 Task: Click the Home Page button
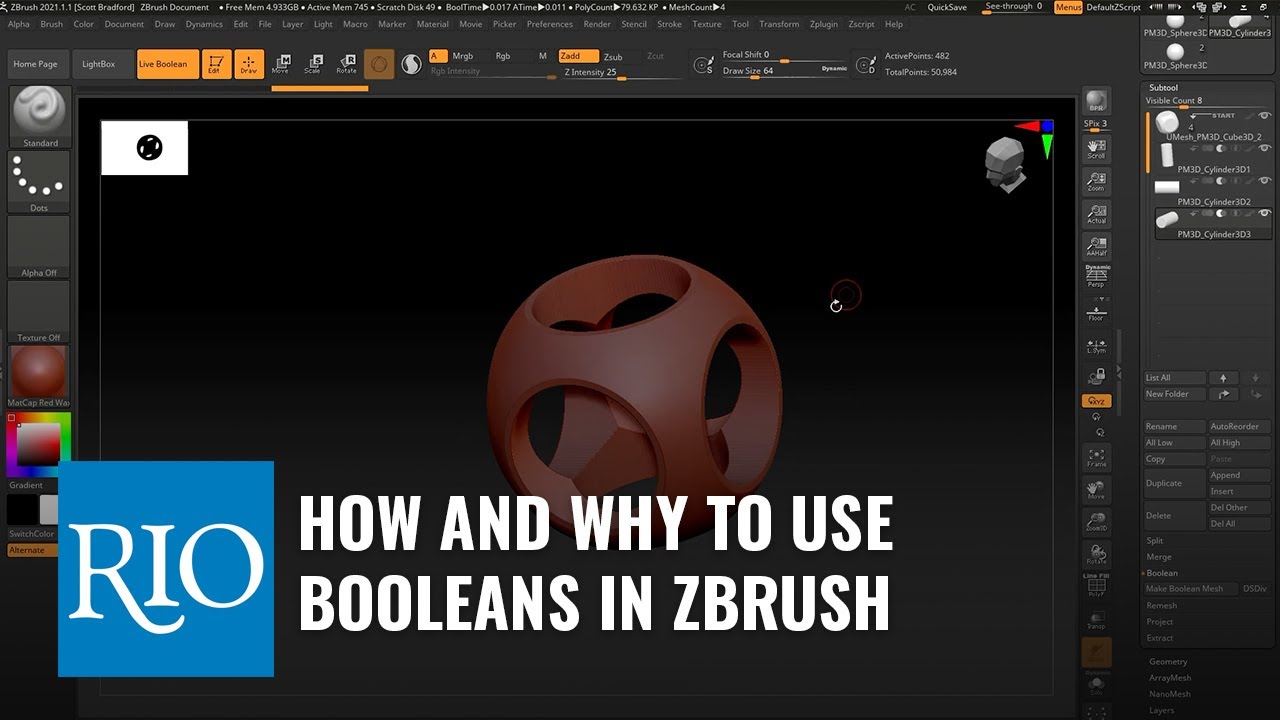pos(35,64)
